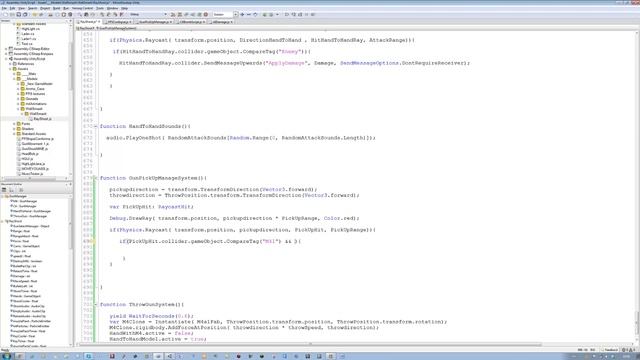This screenshot has width=640, height=360.
Task: Expand the Assembly-CSharp-Editor project node
Action: tap(6, 49)
